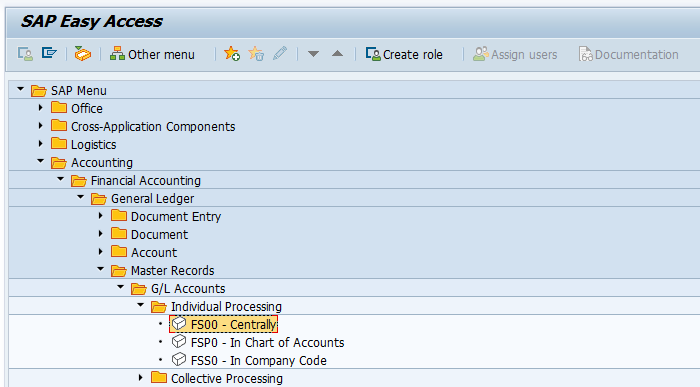700x387 pixels.
Task: Select the General Ledger tree item
Action: click(152, 199)
